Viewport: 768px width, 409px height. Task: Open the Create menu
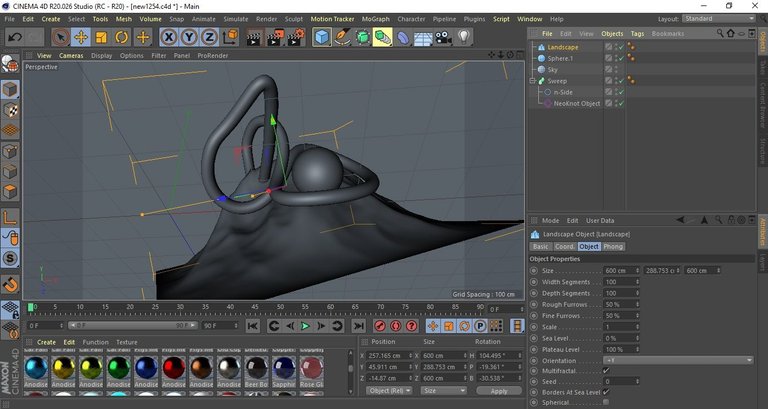coord(50,19)
